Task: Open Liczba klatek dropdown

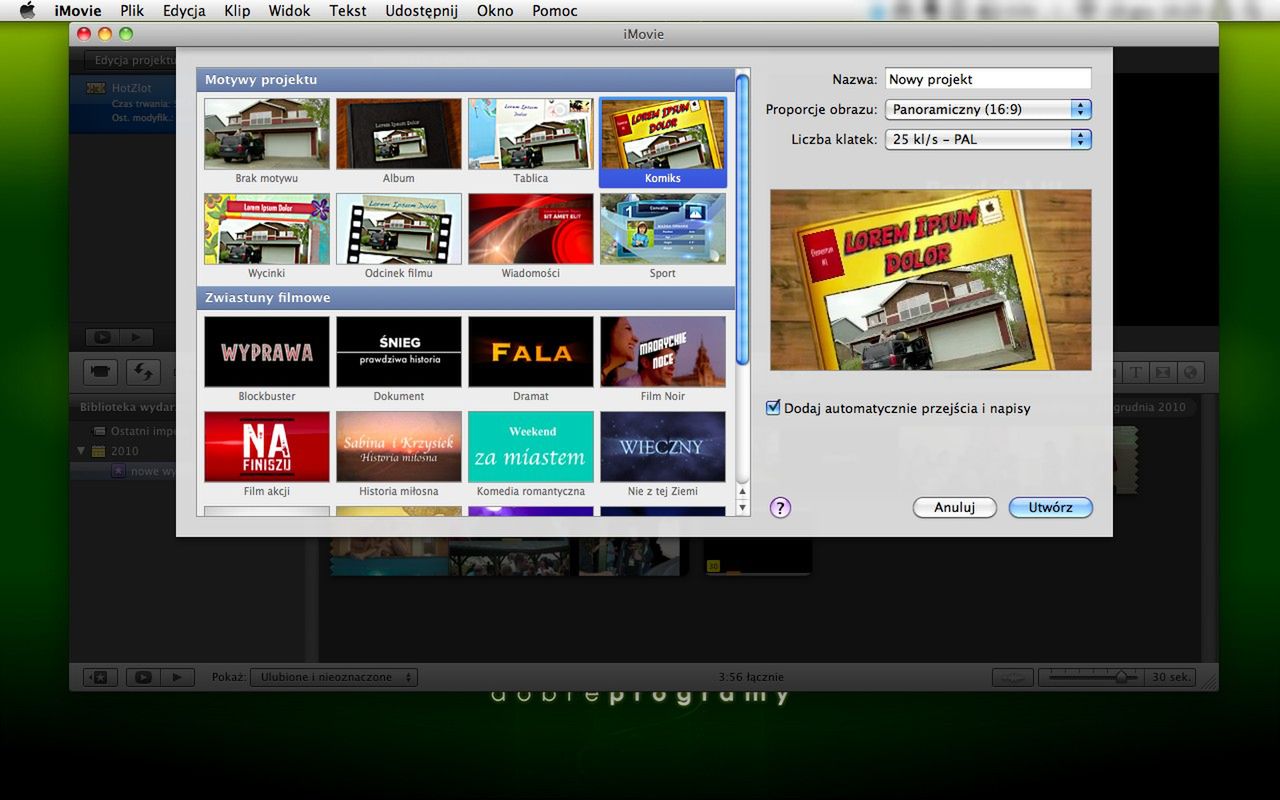Action: click(988, 139)
